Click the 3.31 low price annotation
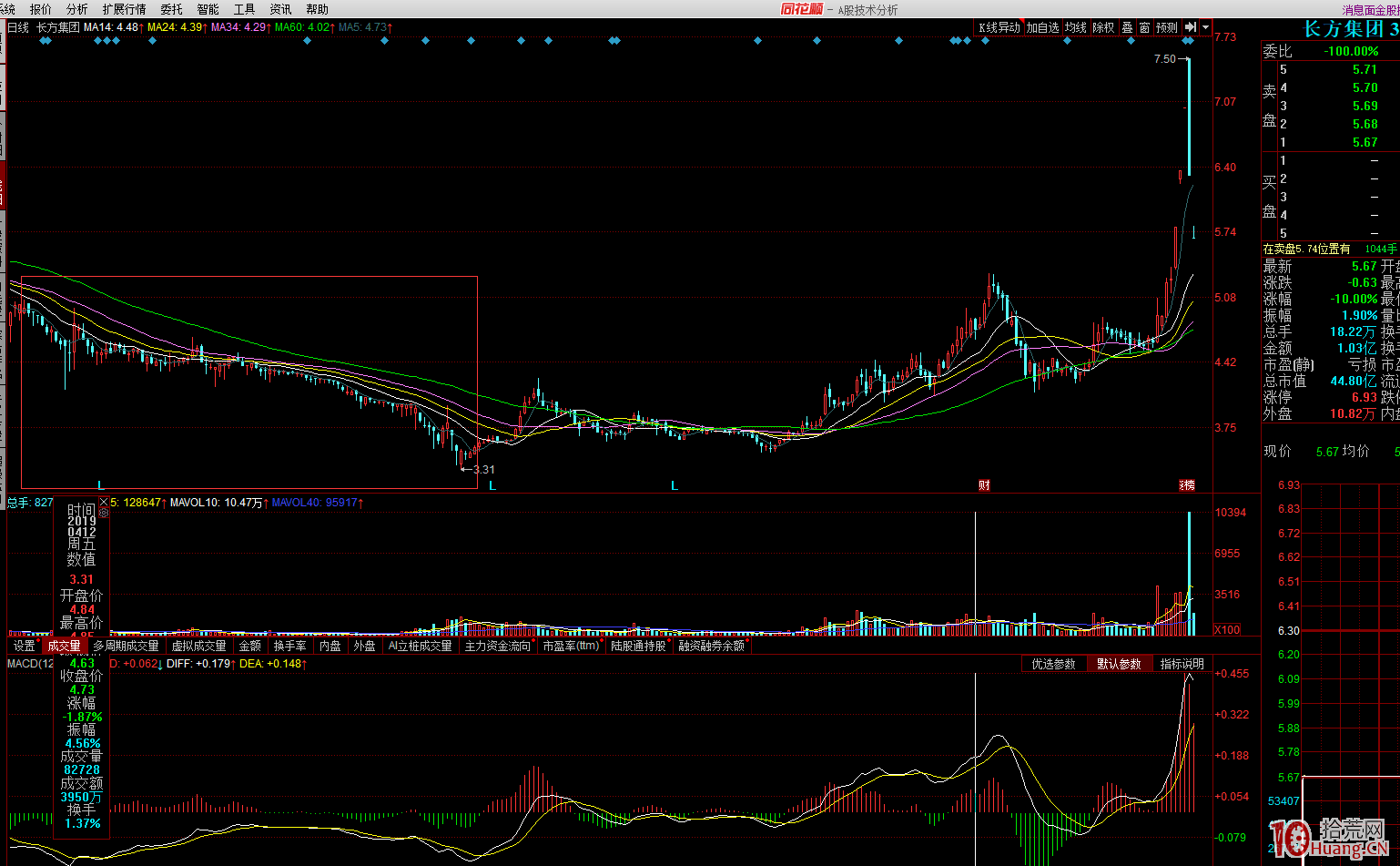 (x=484, y=470)
